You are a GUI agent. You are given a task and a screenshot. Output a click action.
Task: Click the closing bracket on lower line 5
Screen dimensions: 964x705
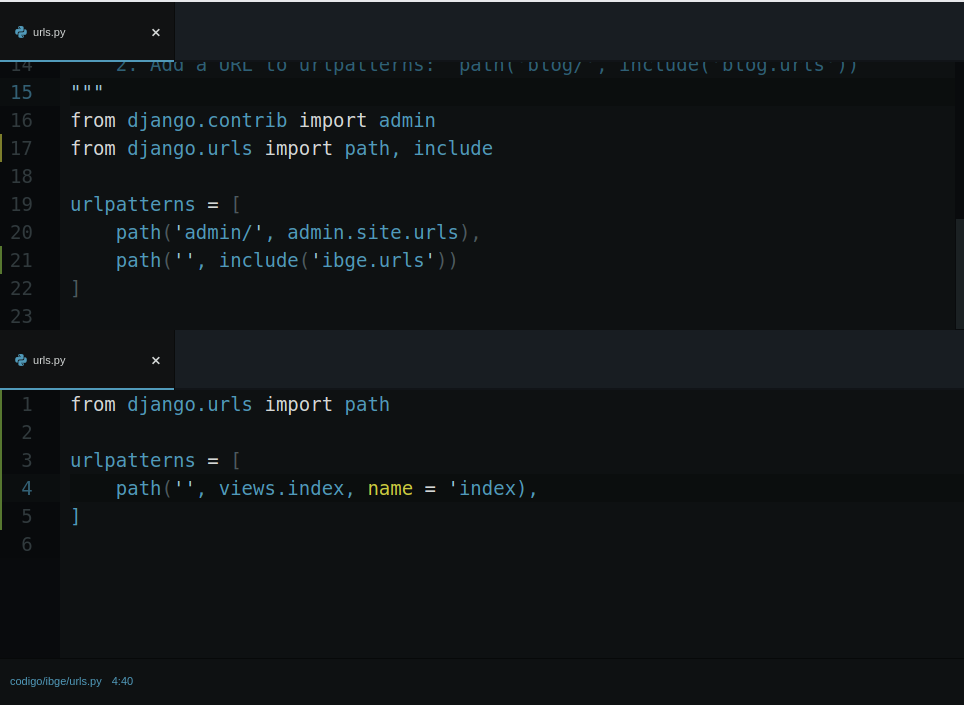[x=76, y=516]
